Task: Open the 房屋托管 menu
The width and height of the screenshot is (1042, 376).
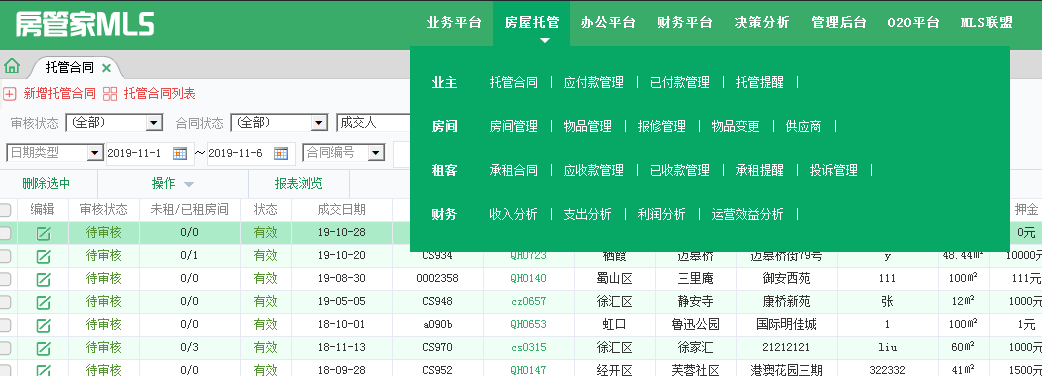Action: tap(532, 23)
